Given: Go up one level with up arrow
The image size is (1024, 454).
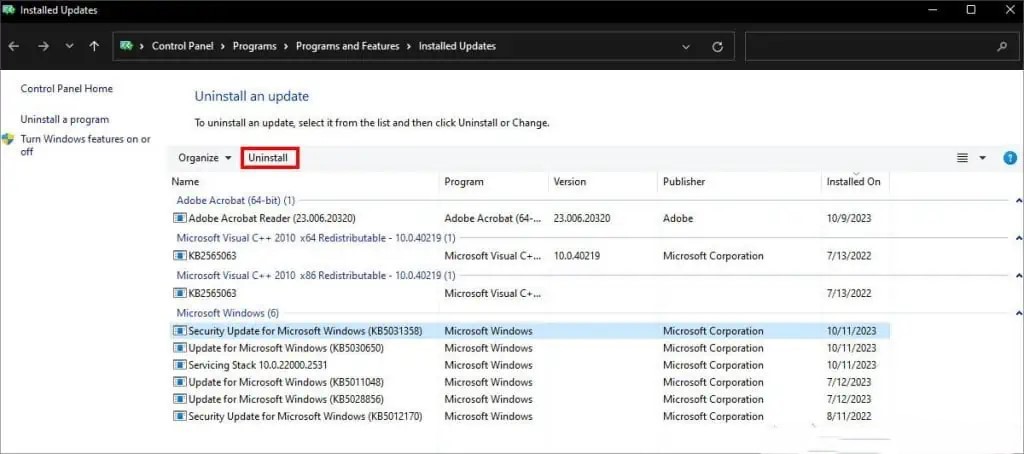Looking at the screenshot, I should 94,46.
